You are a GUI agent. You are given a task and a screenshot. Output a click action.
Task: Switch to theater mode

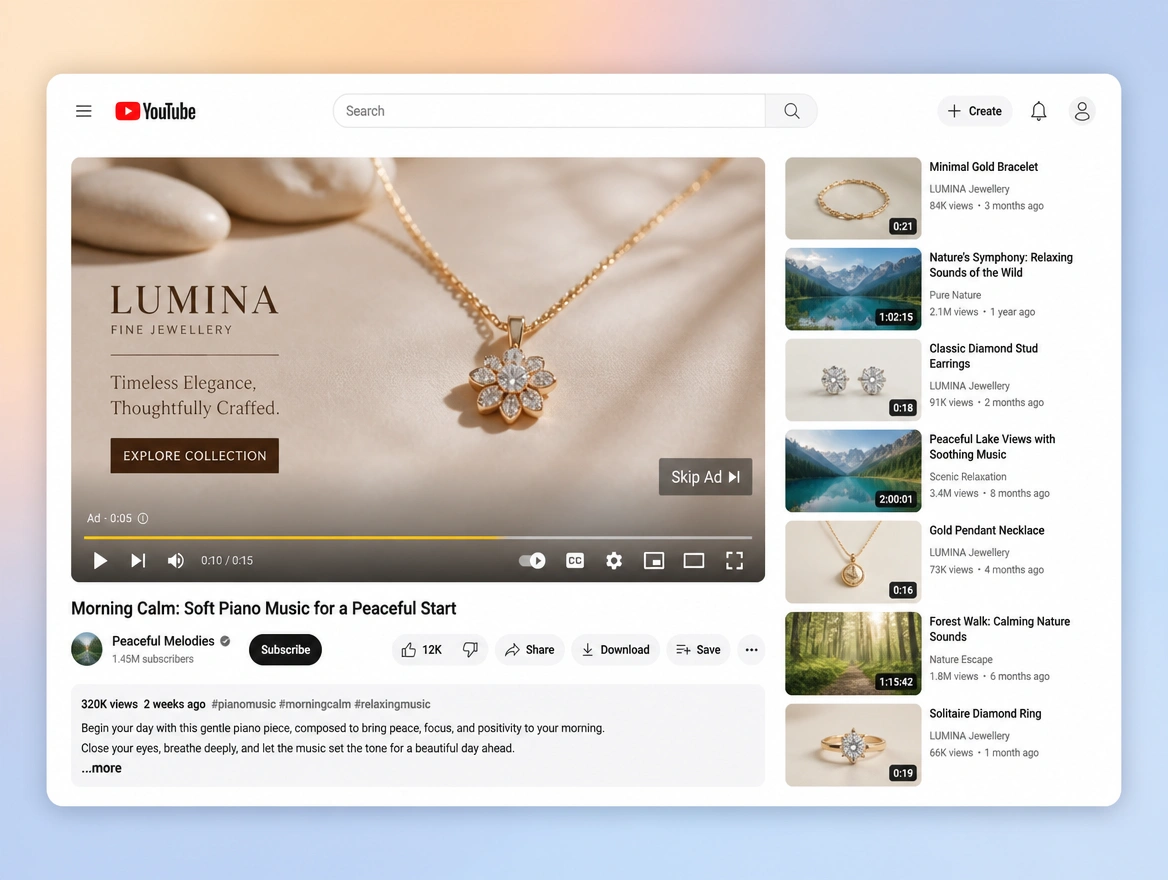click(x=694, y=560)
